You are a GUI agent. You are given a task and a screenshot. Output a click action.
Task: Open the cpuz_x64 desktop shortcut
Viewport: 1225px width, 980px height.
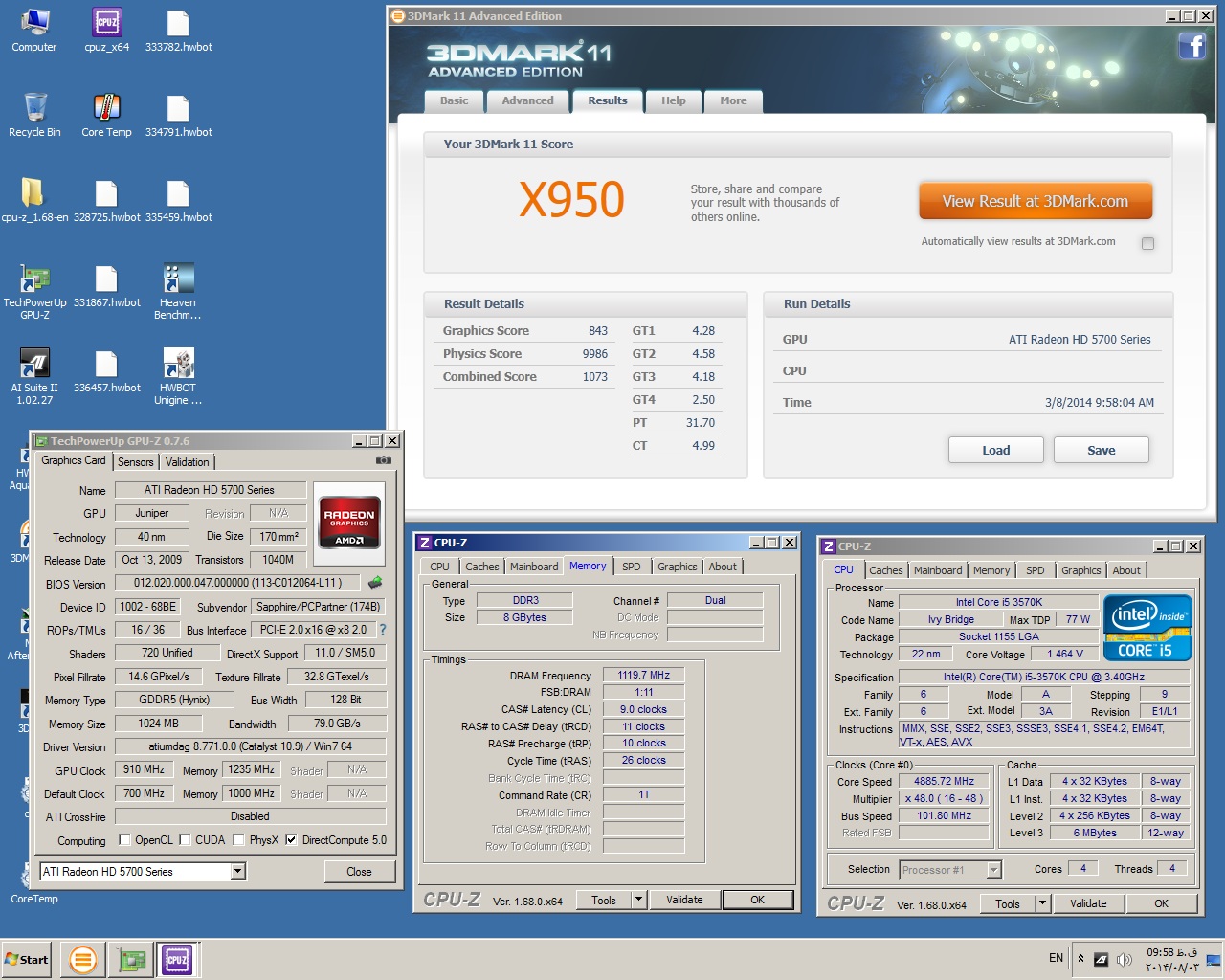106,30
